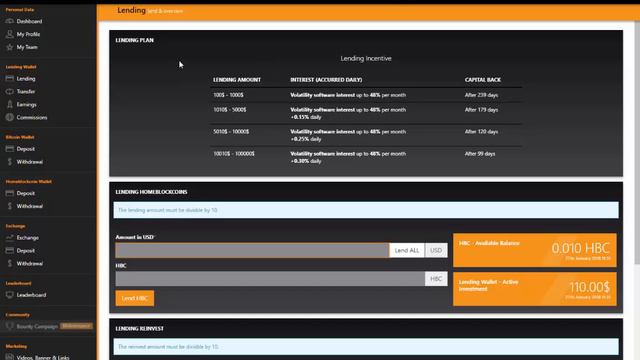The height and width of the screenshot is (360, 640).
Task: Click Exchange section Withdrawal dollar icon
Action: click(x=10, y=264)
